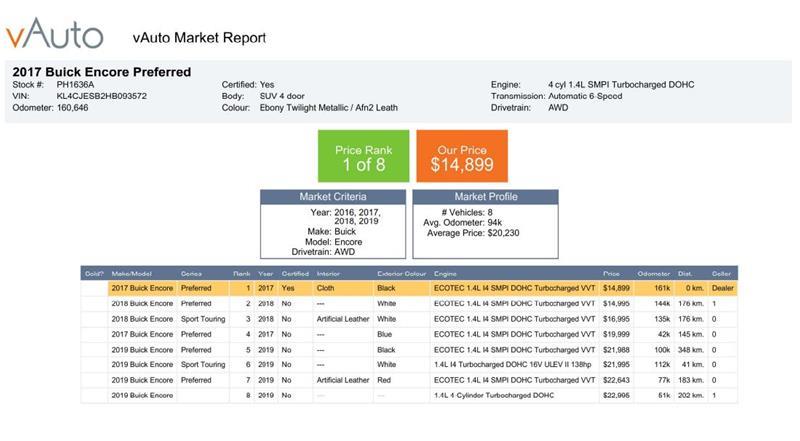Viewport: 800px width, 441px height.
Task: Sort by the Make/Model column header
Action: [x=132, y=274]
